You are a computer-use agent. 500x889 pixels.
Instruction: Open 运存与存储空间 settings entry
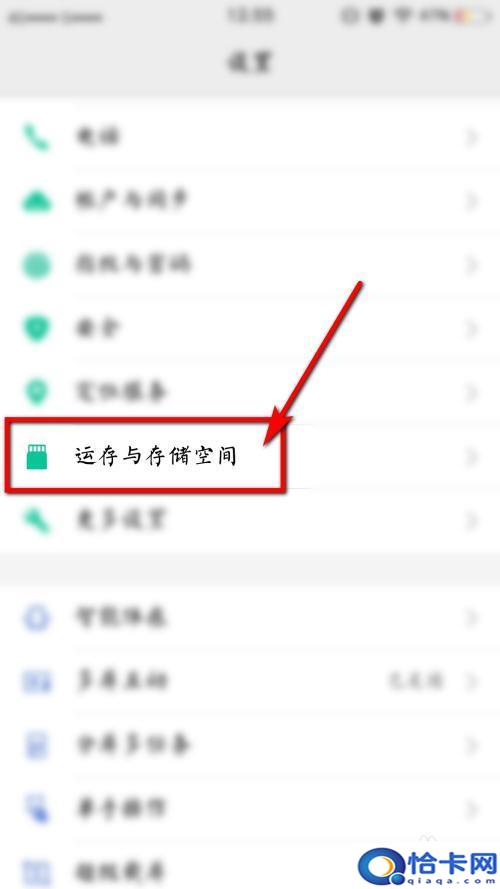tap(250, 456)
